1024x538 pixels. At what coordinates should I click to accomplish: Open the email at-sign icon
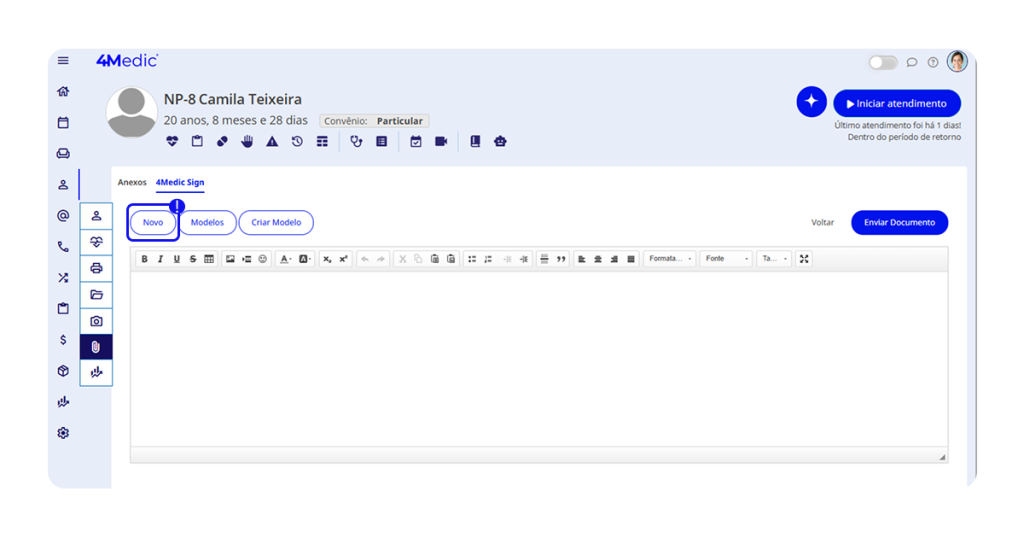(63, 215)
